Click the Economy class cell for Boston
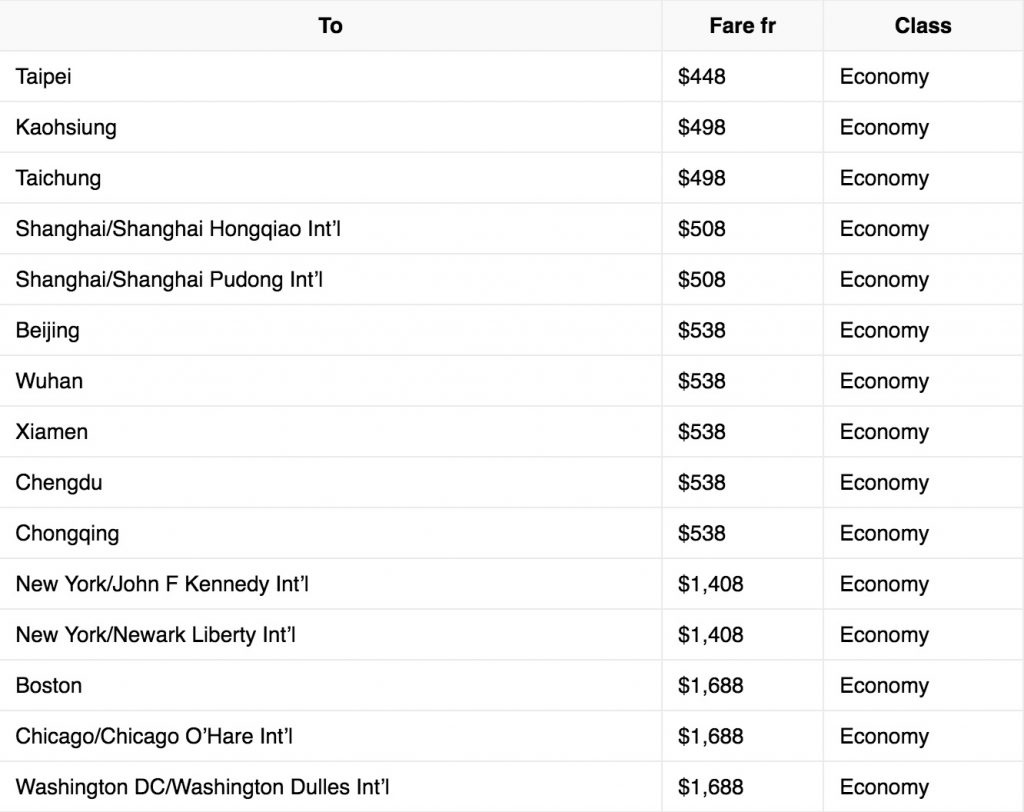Image resolution: width=1024 pixels, height=812 pixels. pos(884,686)
